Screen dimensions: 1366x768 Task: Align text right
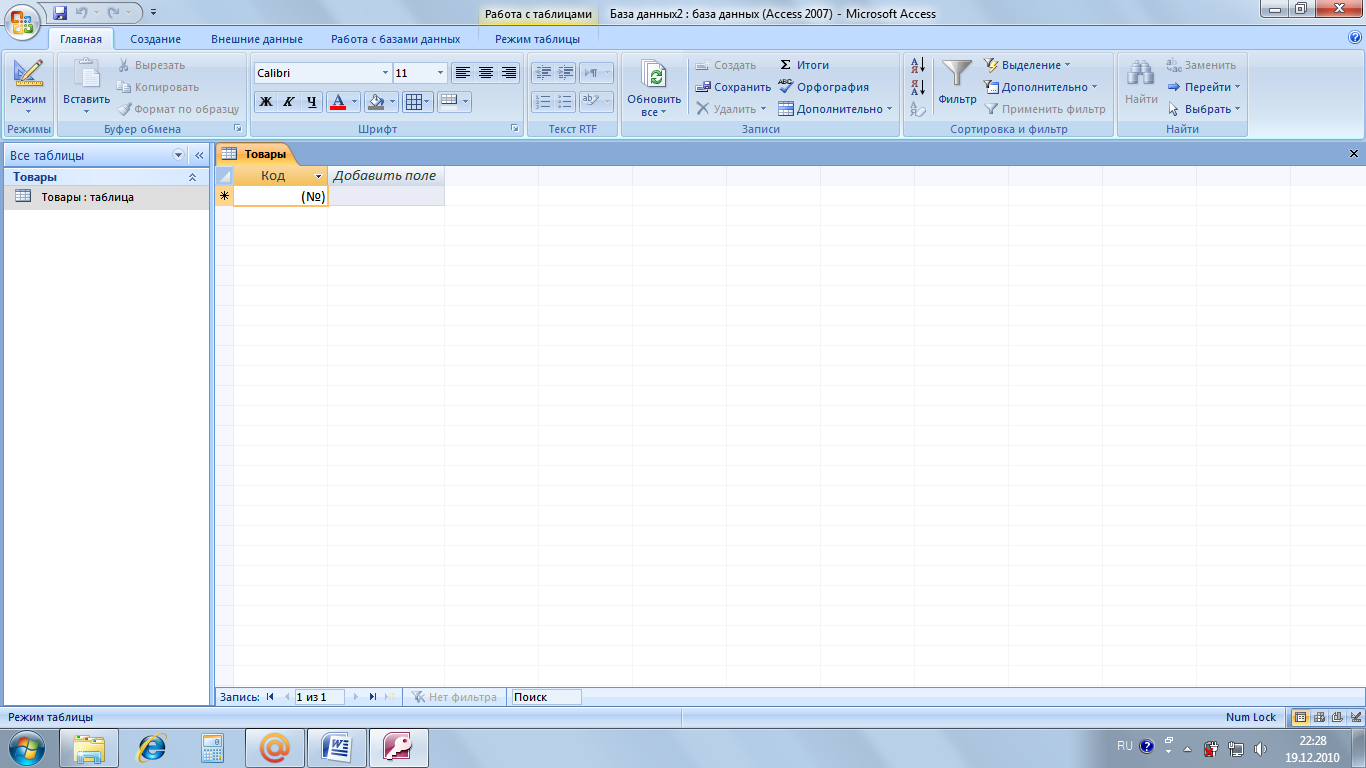[509, 73]
